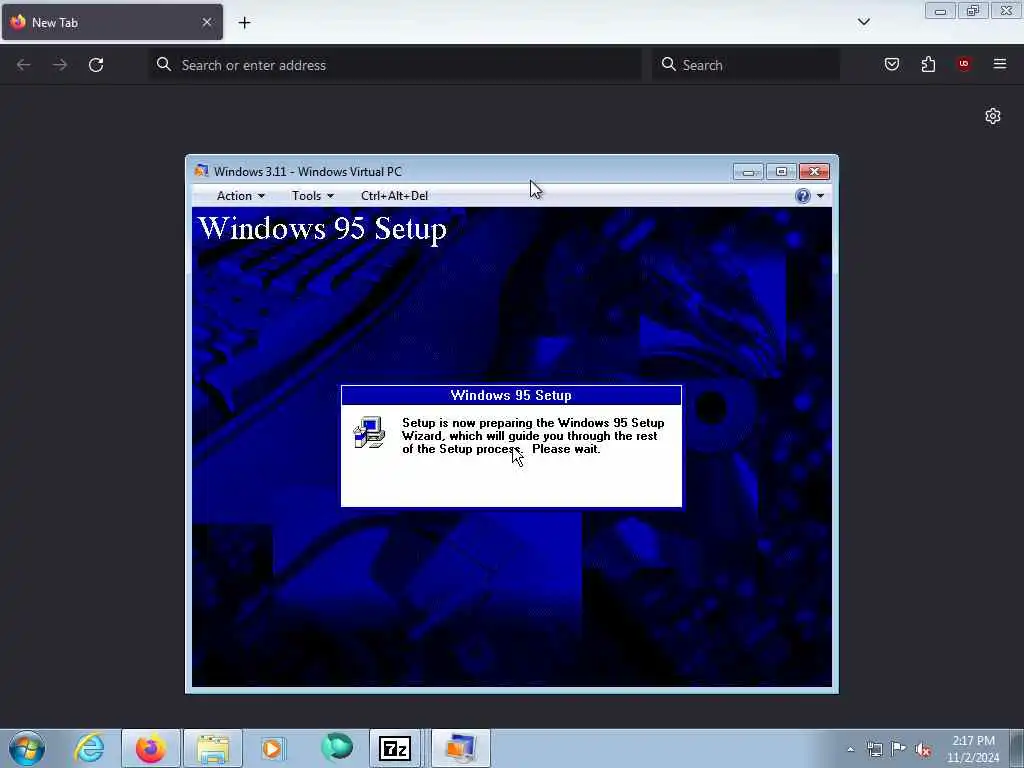The image size is (1024, 768).
Task: Expand the help dropdown arrow
Action: point(820,196)
